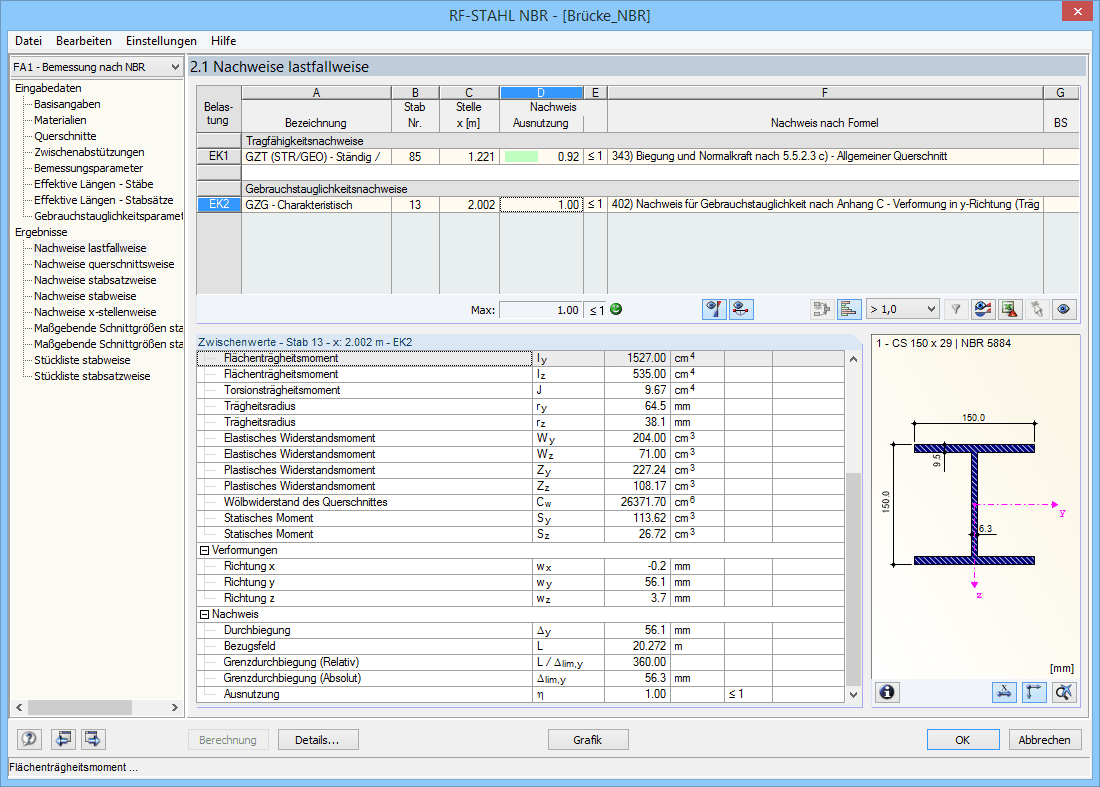Click the 'Grenzdurchbiegung (Absolut)' row
This screenshot has width=1100, height=787.
[x=521, y=678]
